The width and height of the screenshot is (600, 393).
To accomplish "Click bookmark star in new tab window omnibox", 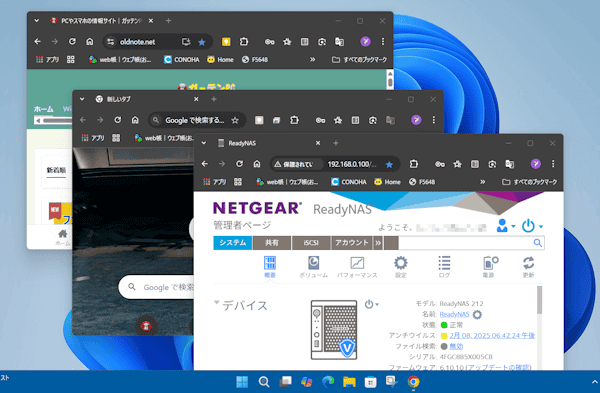I will (235, 121).
